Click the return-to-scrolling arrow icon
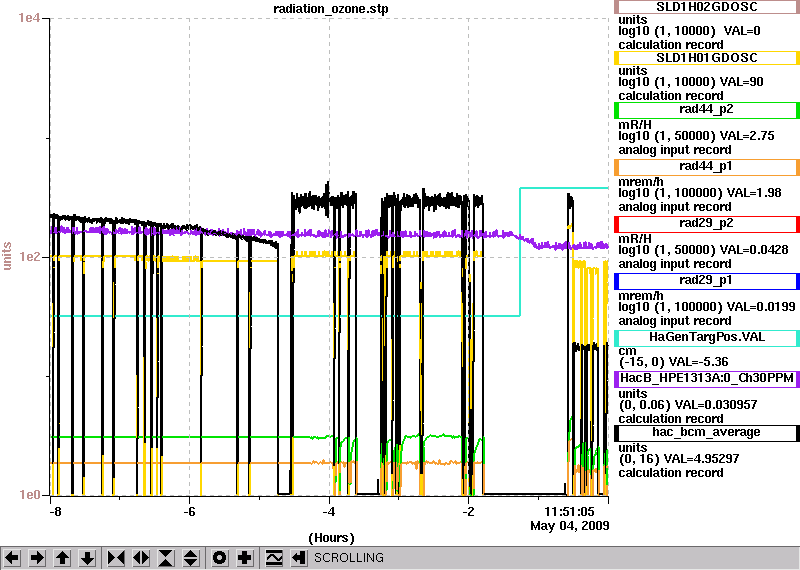800x570 pixels. [x=298, y=558]
